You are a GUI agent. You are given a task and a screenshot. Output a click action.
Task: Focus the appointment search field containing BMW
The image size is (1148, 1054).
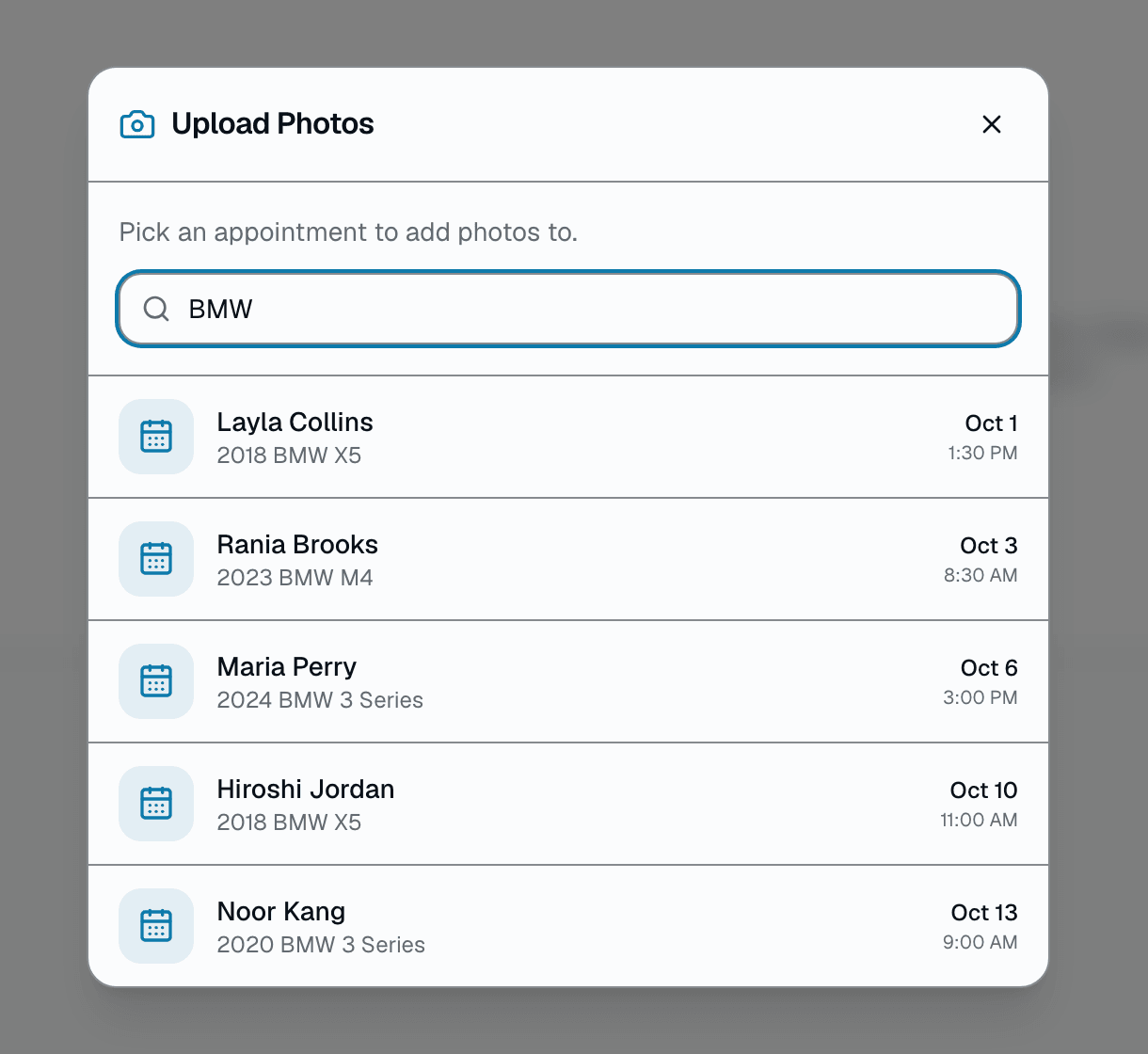[x=568, y=309]
